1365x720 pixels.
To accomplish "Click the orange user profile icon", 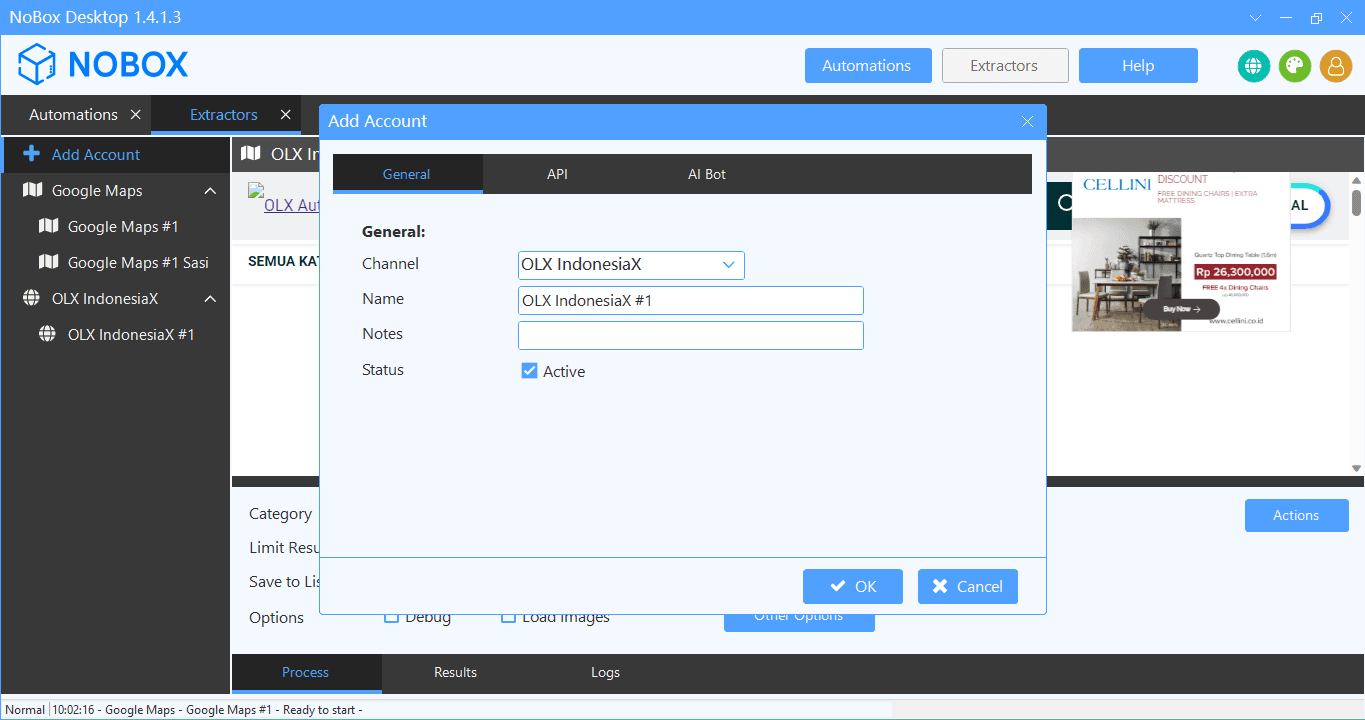I will click(x=1335, y=66).
